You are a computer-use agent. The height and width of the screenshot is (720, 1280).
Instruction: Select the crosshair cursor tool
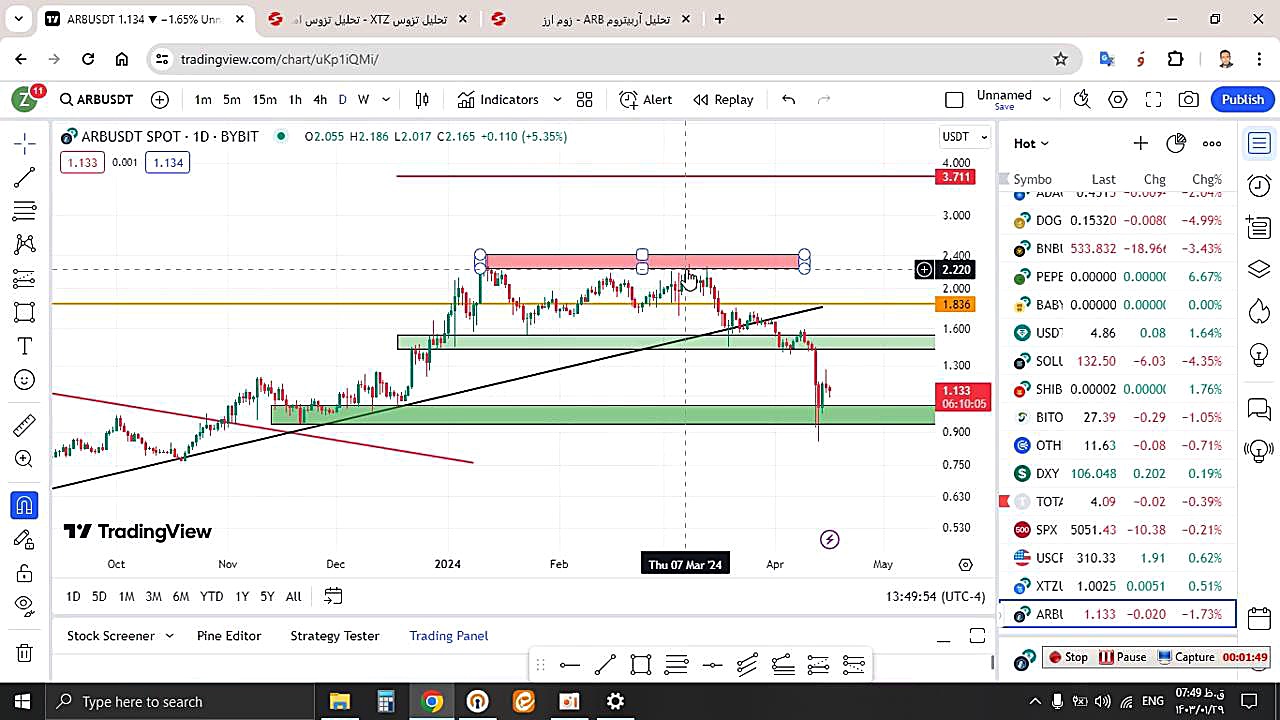[x=25, y=144]
